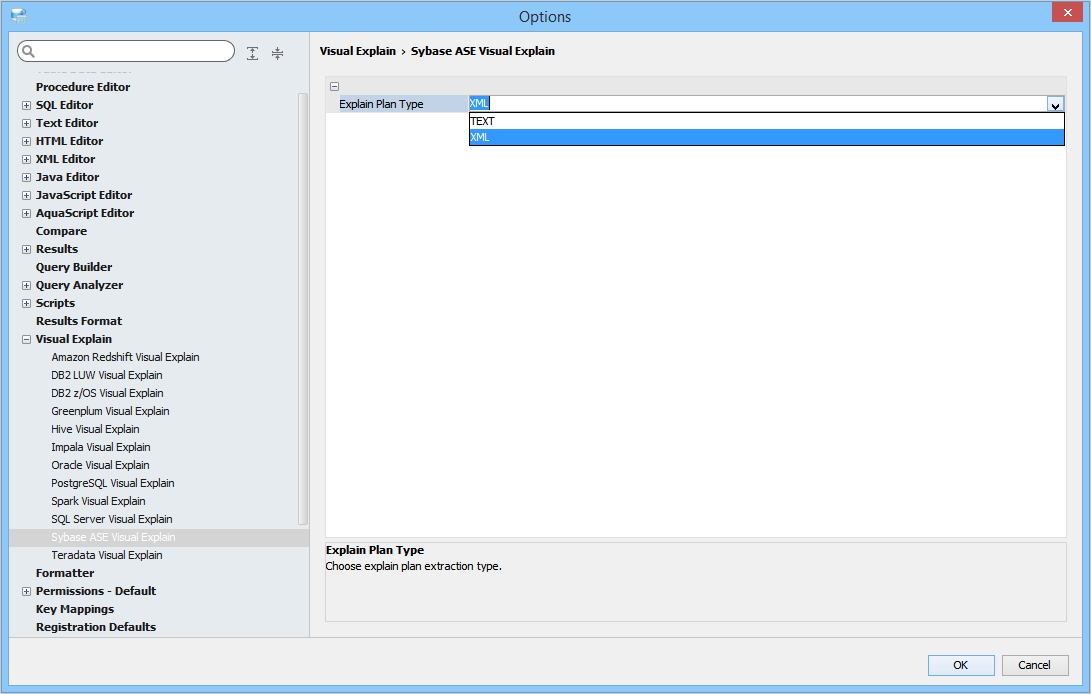Screen dimensions: 1091x694
Task: Collapse the Visual Explain node
Action: 26,340
